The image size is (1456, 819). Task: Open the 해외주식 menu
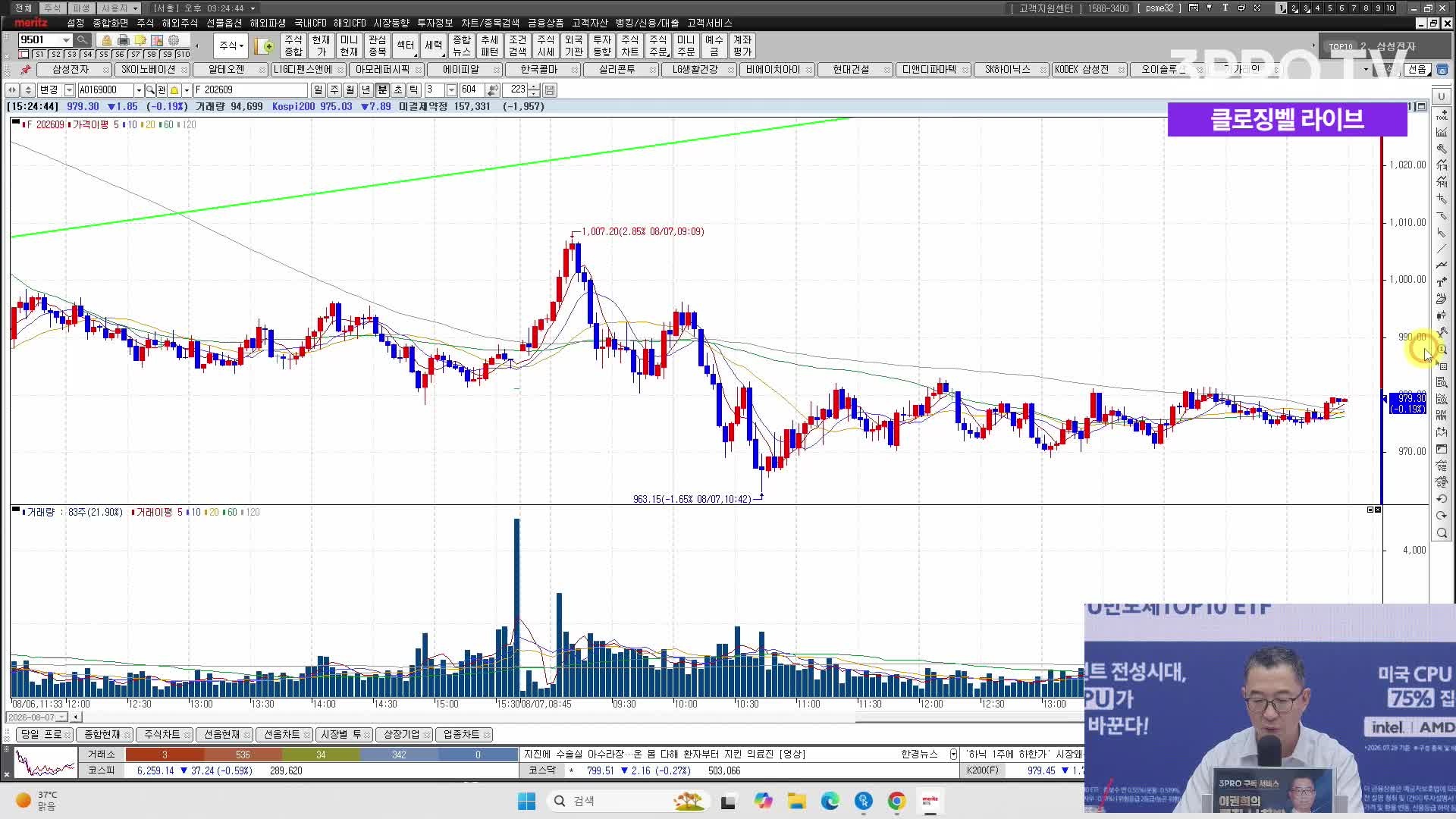pos(179,24)
